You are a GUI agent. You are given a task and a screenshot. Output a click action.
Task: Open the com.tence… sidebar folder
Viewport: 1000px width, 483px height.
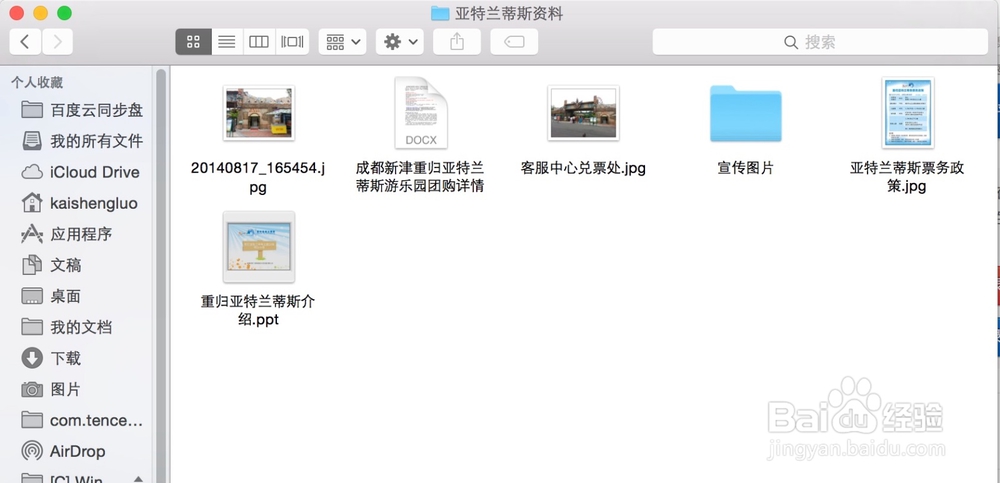[x=82, y=420]
